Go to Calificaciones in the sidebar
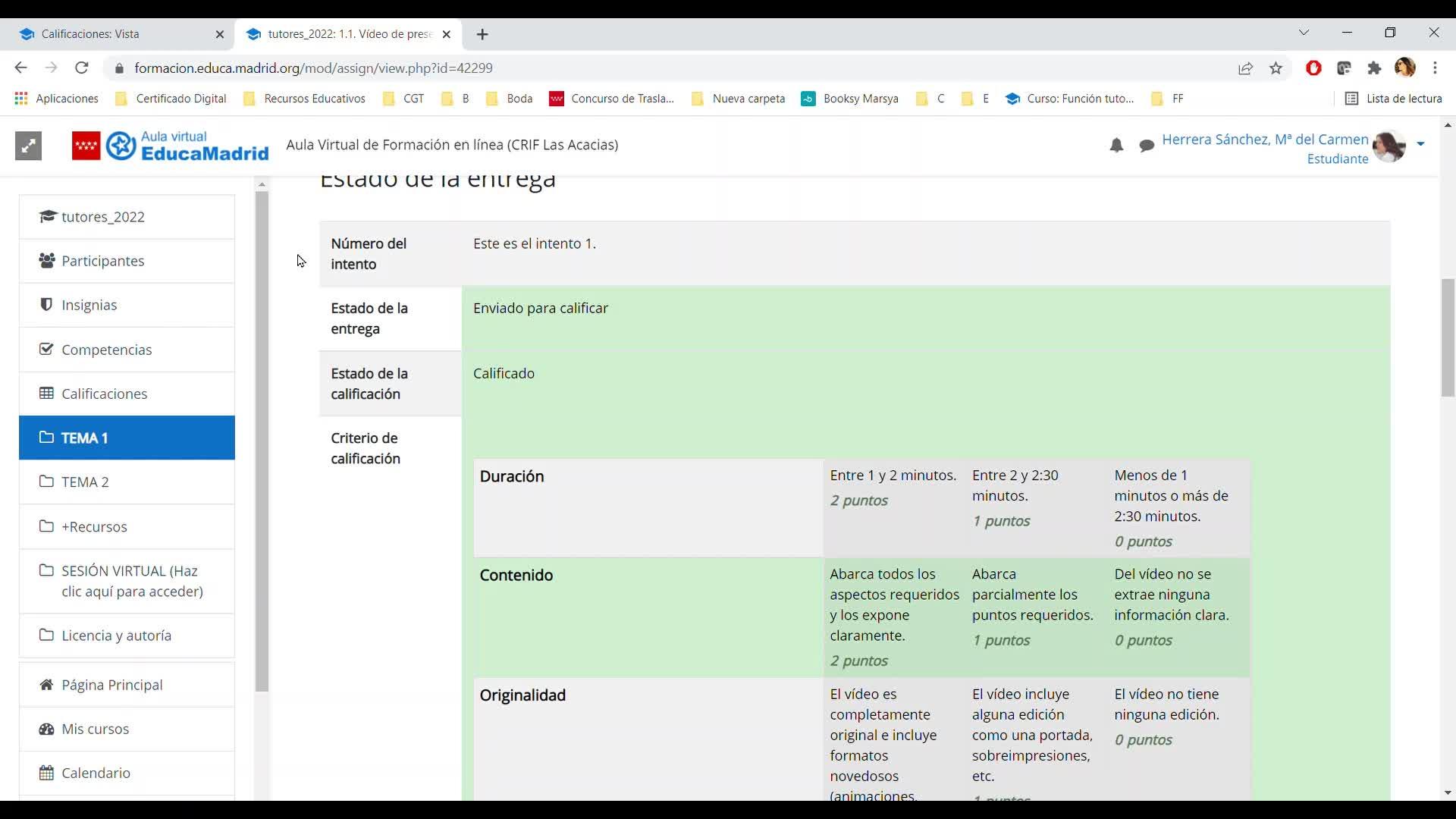Screen dimensions: 1456x819 click(104, 394)
